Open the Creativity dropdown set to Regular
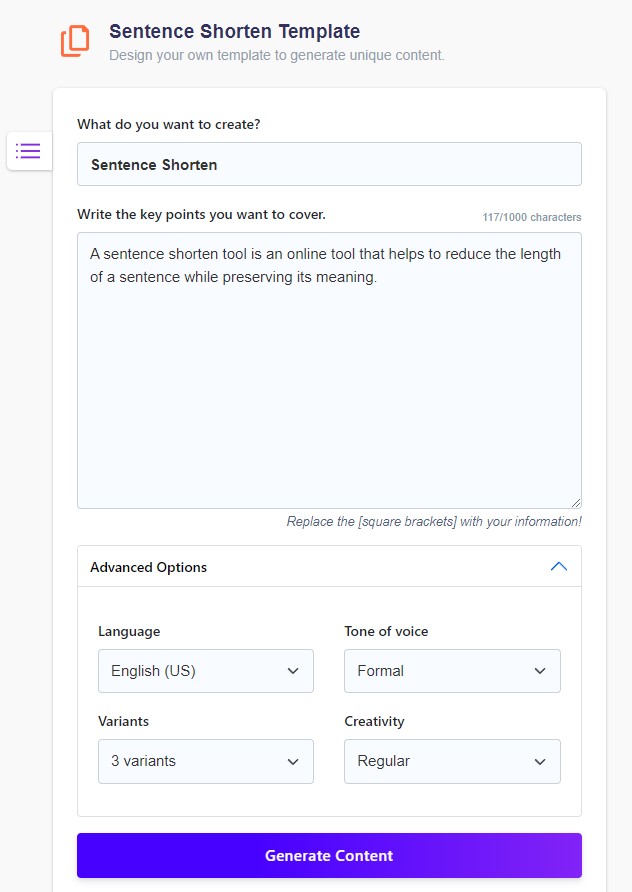Viewport: 632px width, 892px height. pyautogui.click(x=452, y=761)
